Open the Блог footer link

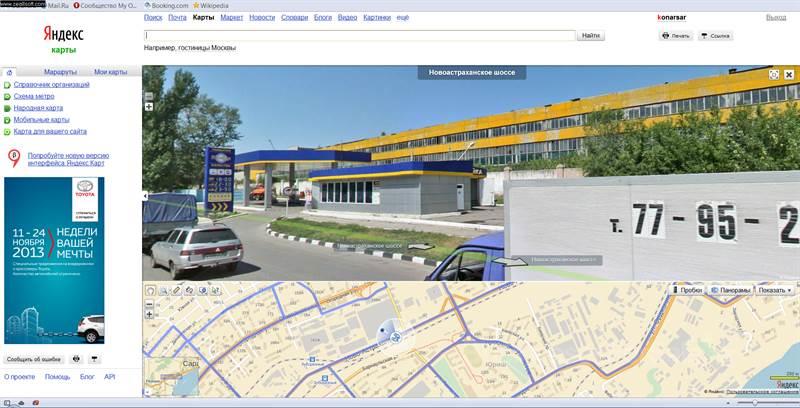[x=87, y=377]
